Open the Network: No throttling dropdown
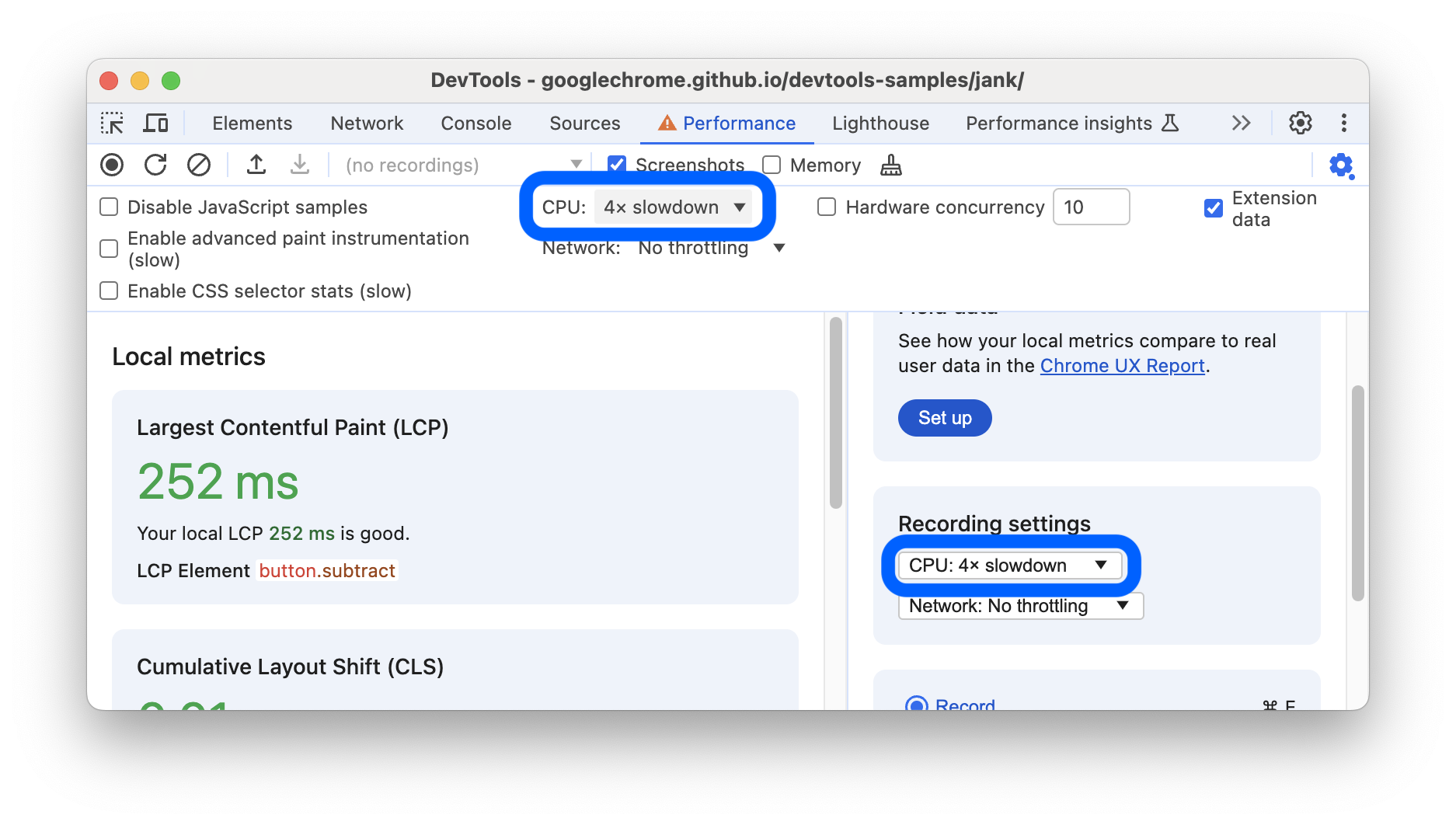 pos(709,247)
